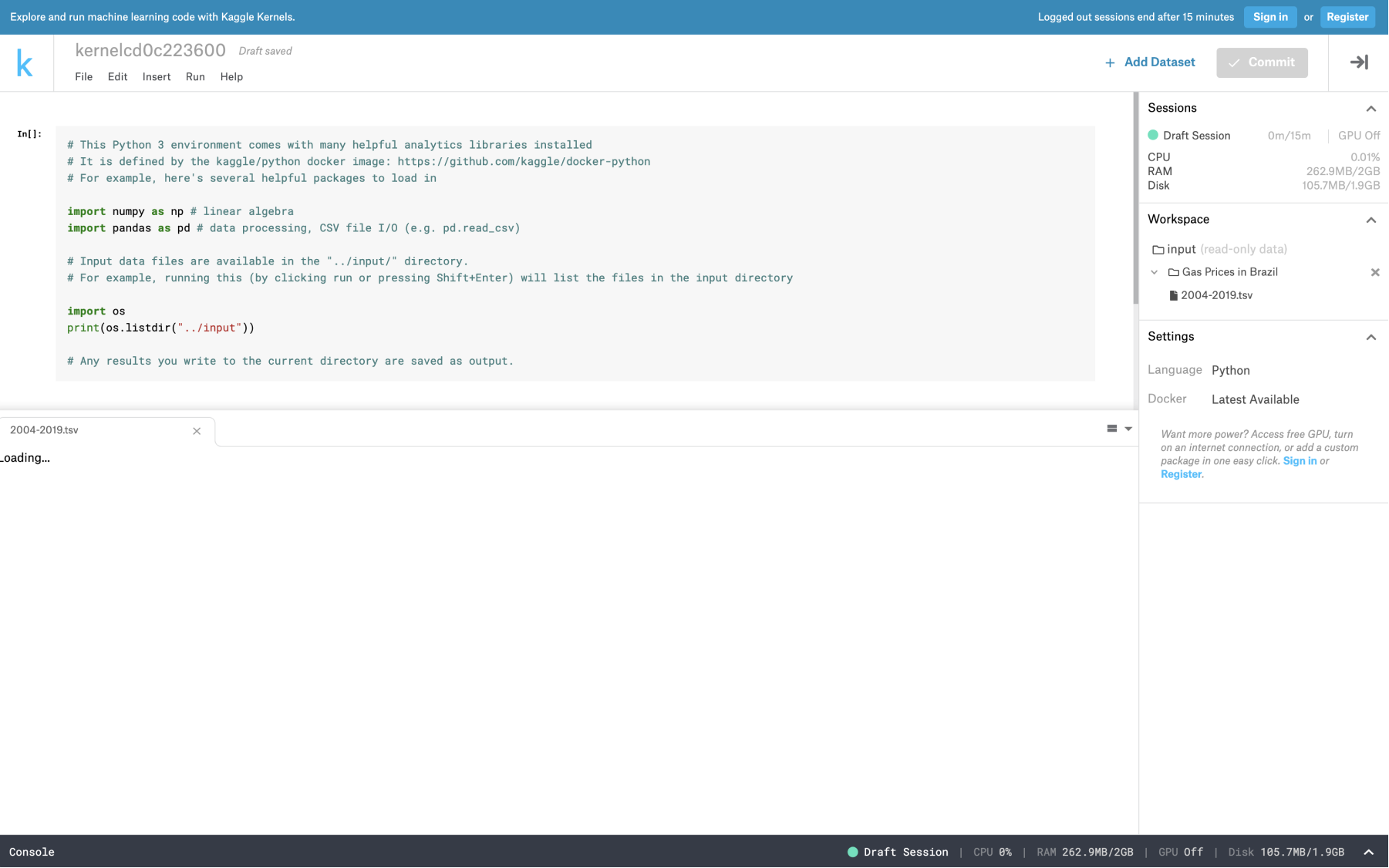Close the 2004-2019.tsv preview tab
The image size is (1389, 868).
197,431
